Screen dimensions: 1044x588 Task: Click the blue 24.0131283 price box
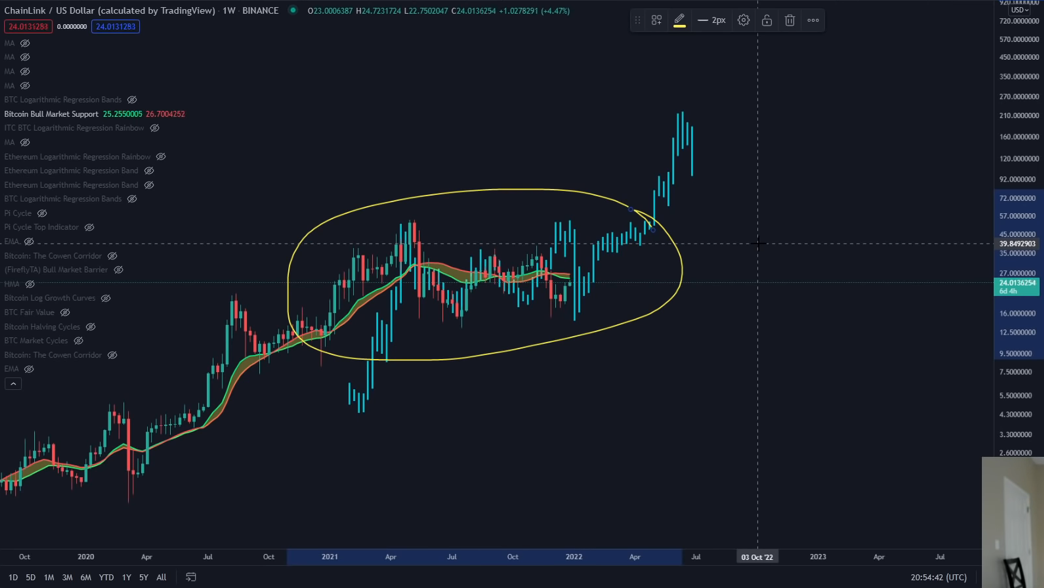(x=115, y=27)
